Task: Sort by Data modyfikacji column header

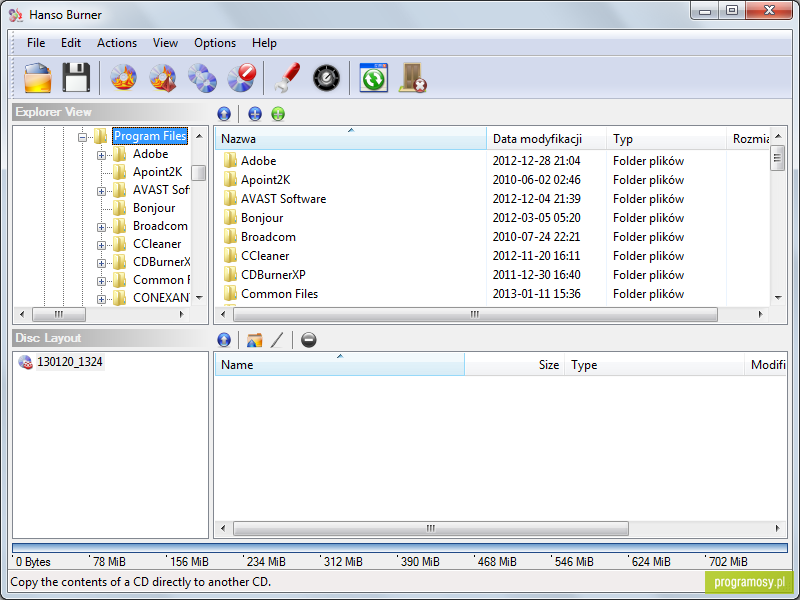Action: click(546, 139)
